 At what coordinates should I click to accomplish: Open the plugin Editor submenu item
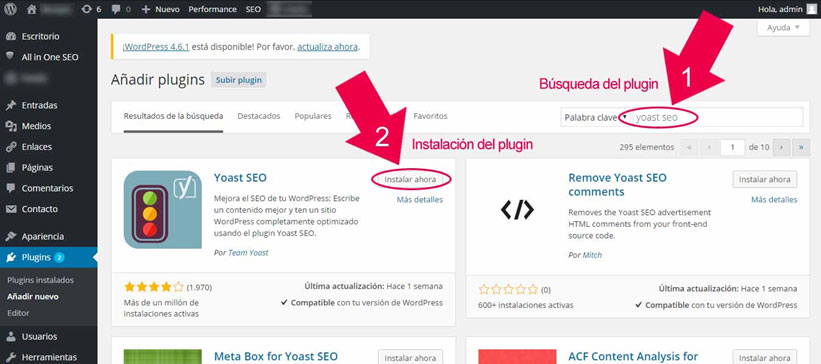[18, 313]
